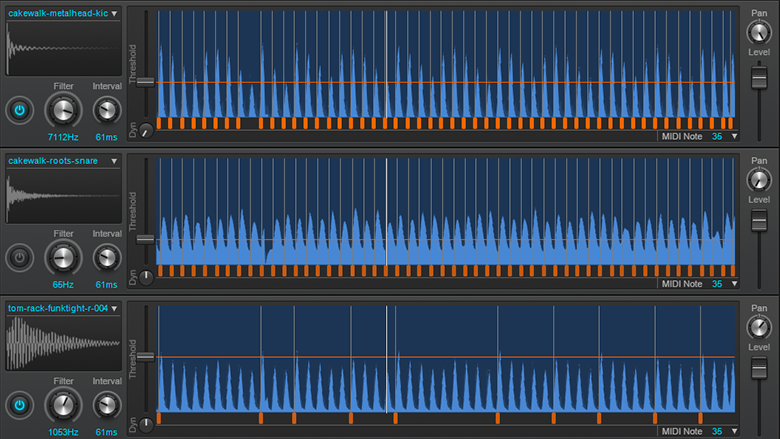780x439 pixels.
Task: Click Interval knob on tom track
Action: pyautogui.click(x=106, y=406)
